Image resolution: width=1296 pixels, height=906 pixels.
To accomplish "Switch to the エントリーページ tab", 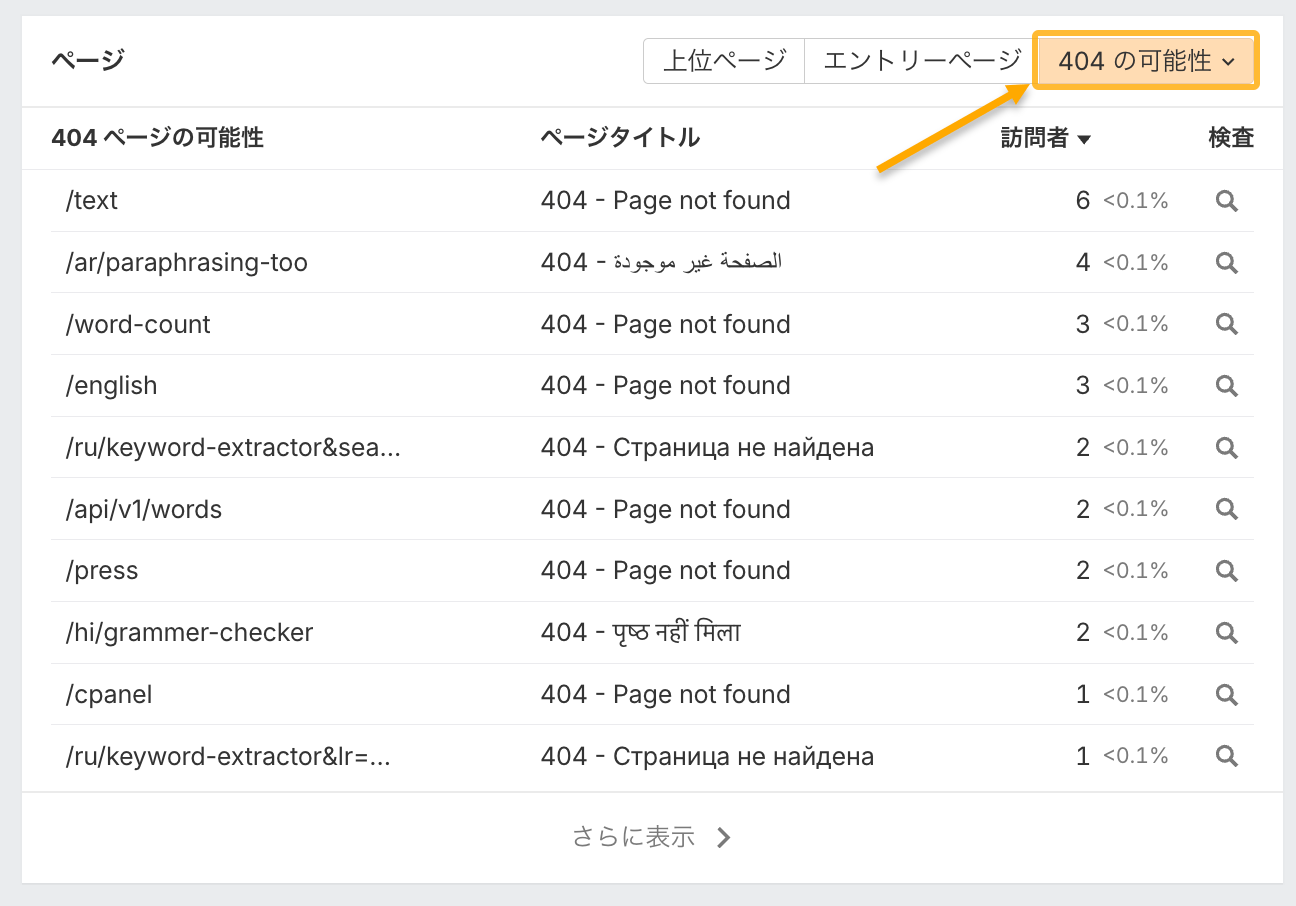I will tap(921, 61).
